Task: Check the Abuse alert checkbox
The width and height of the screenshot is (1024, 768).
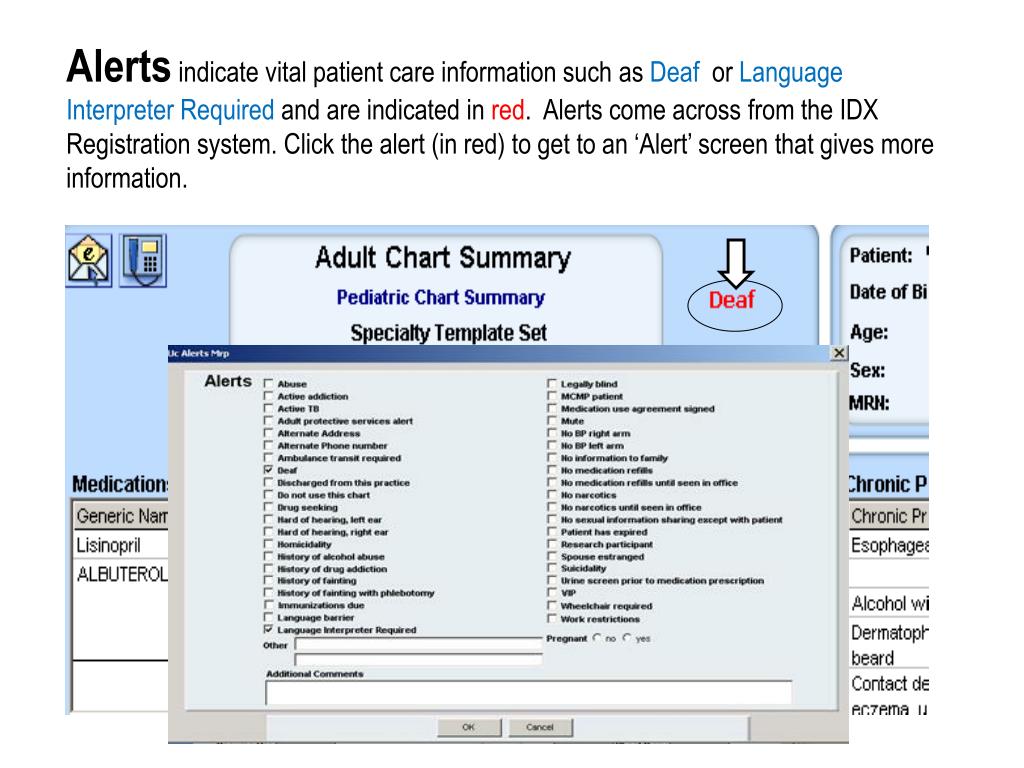Action: (268, 383)
